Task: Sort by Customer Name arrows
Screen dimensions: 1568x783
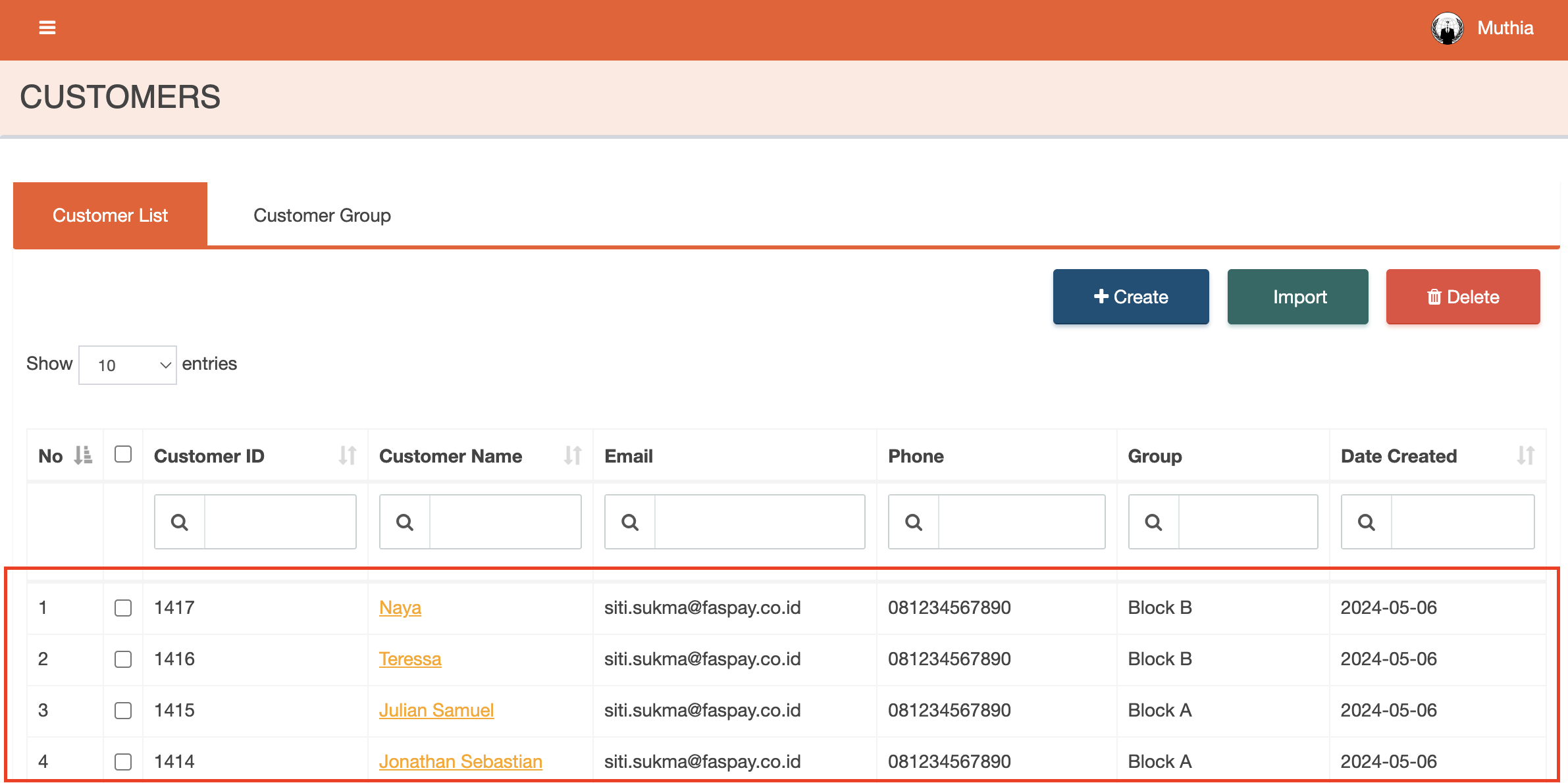Action: tap(572, 455)
